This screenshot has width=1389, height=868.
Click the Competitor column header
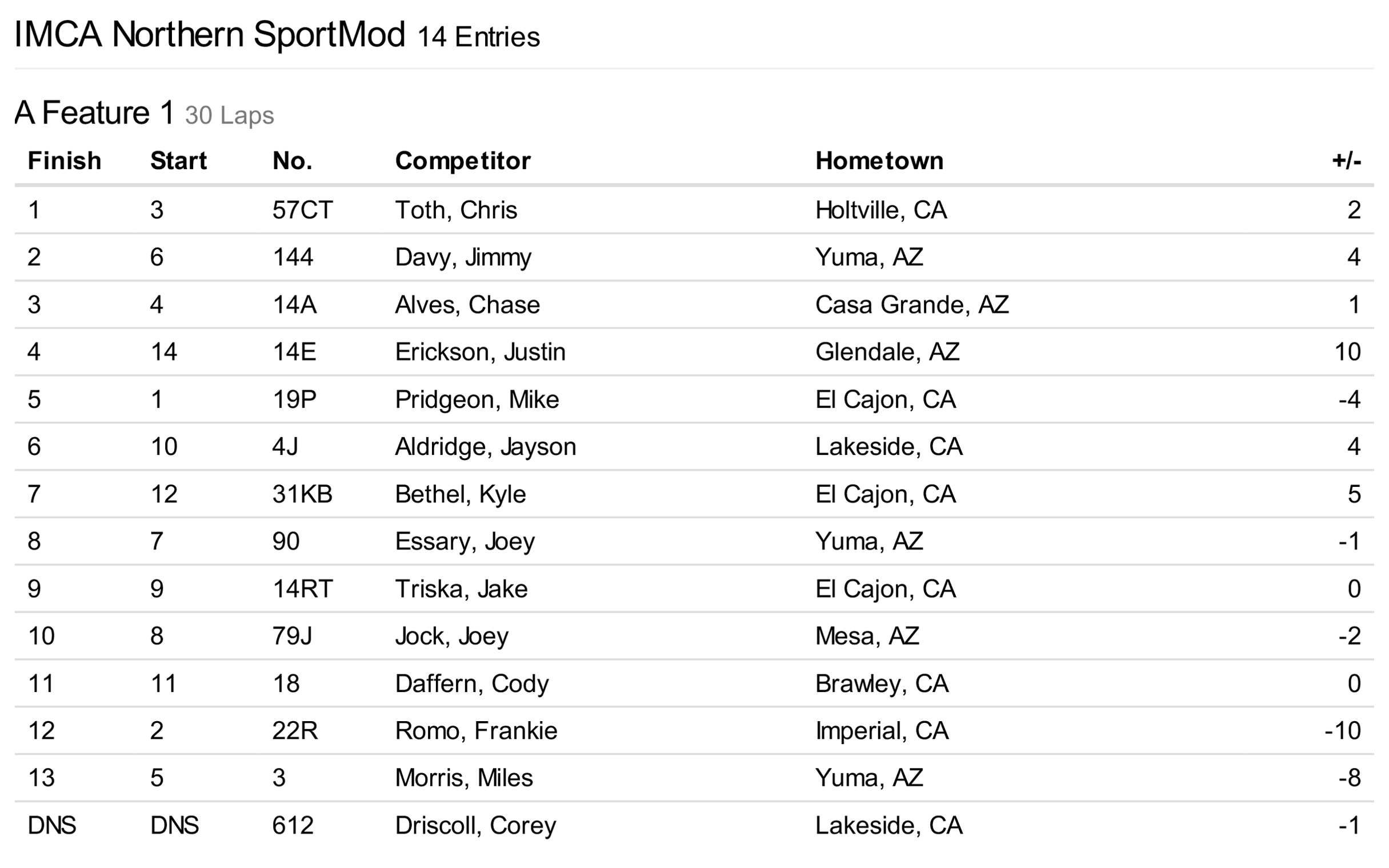pos(463,161)
